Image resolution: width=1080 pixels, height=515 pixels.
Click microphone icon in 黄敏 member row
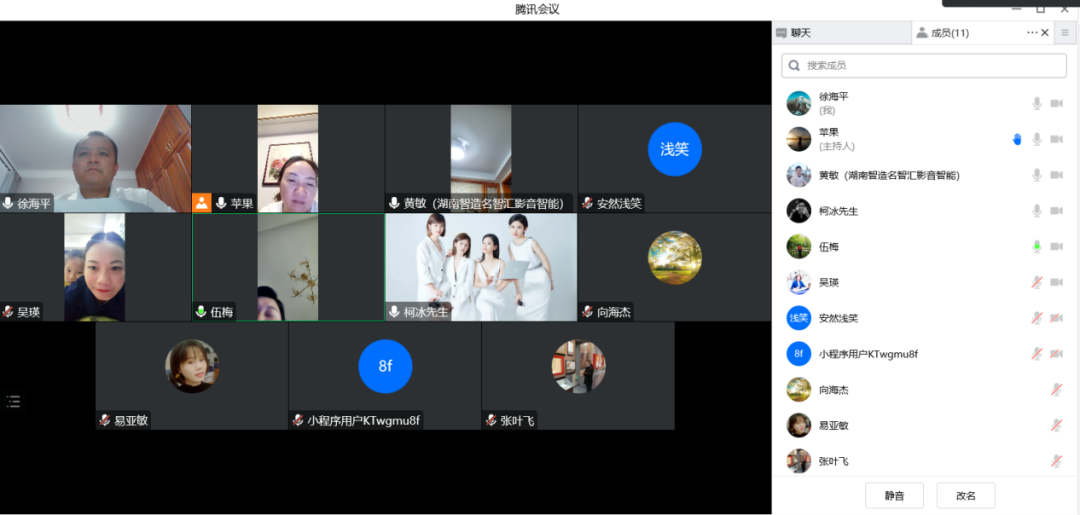(1037, 175)
